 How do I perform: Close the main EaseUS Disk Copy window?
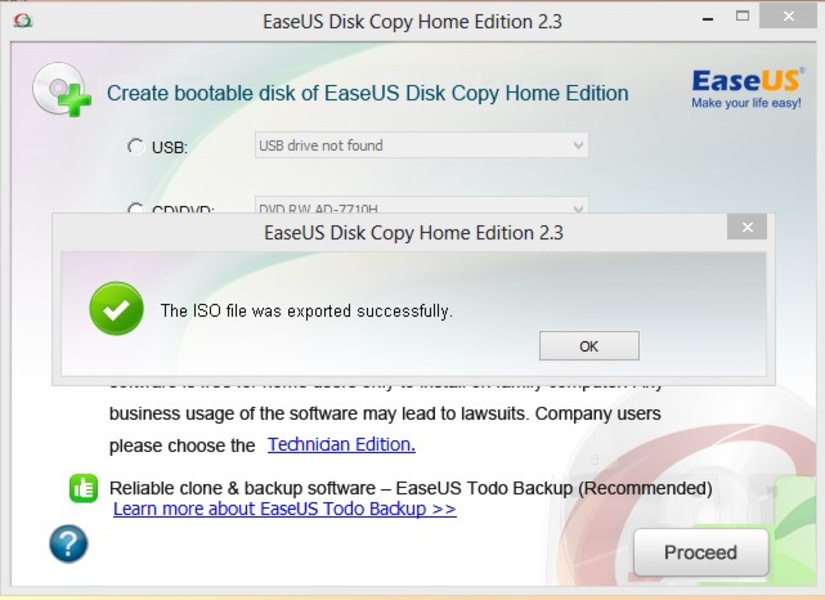pyautogui.click(x=788, y=17)
